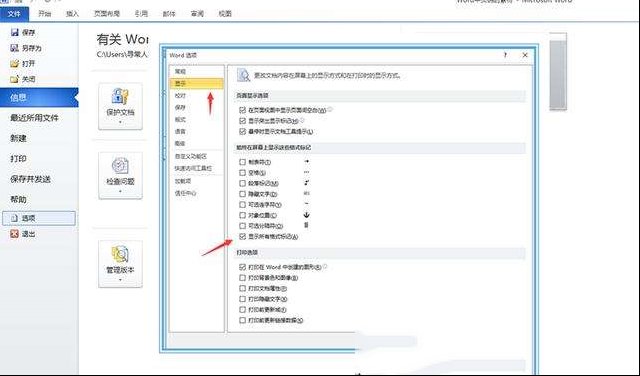This screenshot has width=640, height=376.
Task: Switch to the 插入 (Insert) ribbon tab
Action: pyautogui.click(x=72, y=13)
